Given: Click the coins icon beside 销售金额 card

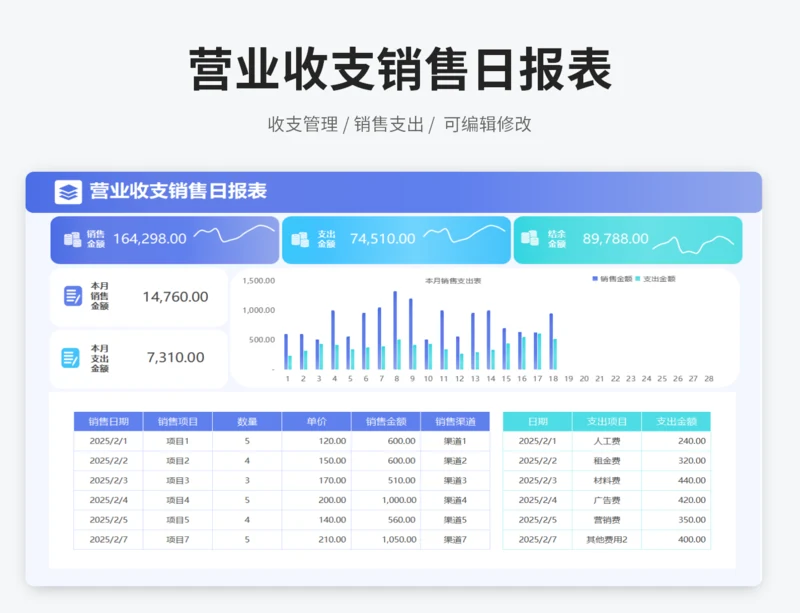Looking at the screenshot, I should (x=72, y=239).
